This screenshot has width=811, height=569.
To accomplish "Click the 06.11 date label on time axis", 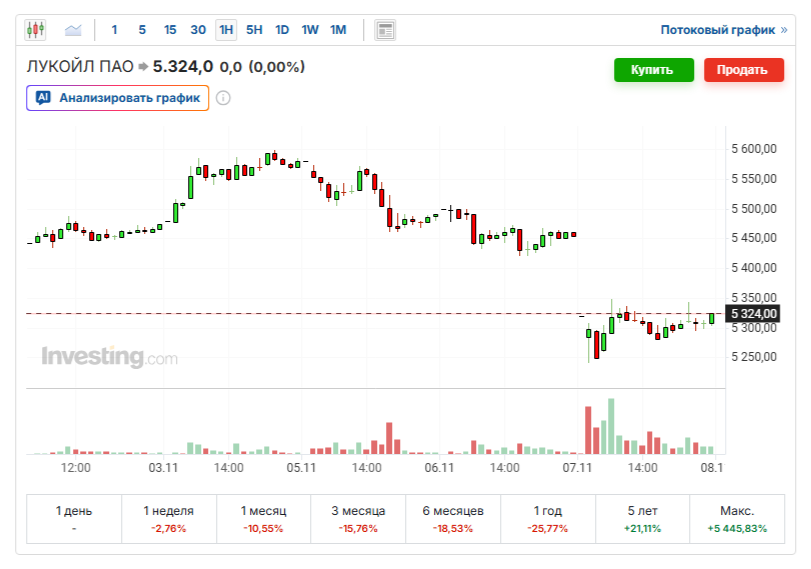I will [x=439, y=468].
